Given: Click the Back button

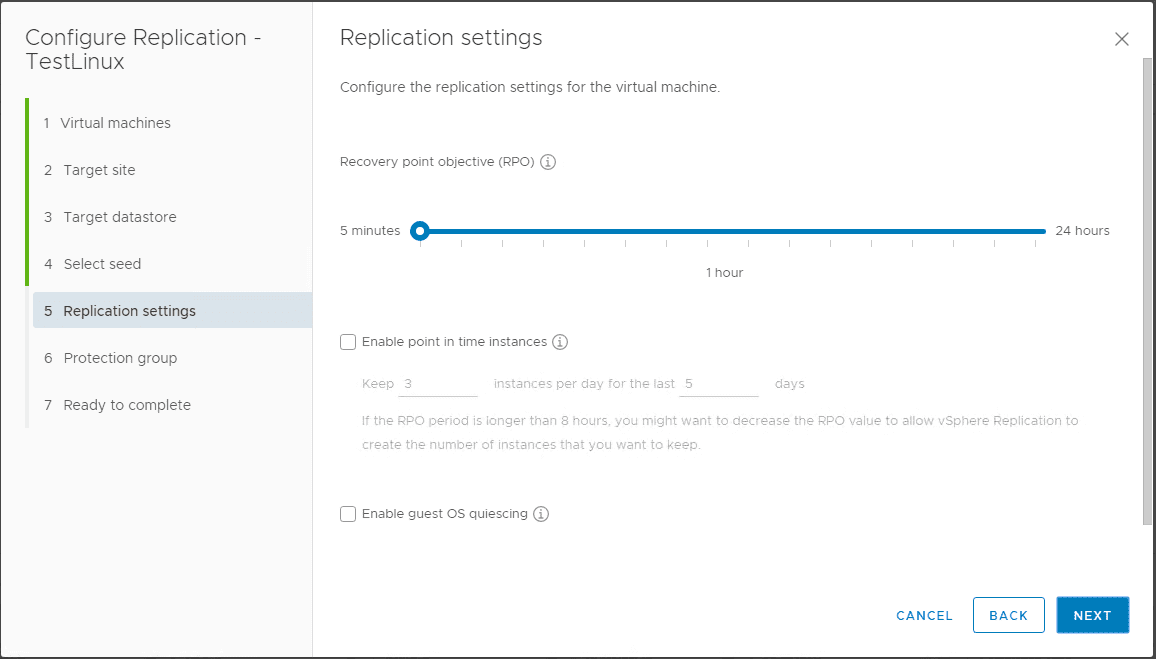Looking at the screenshot, I should click(1008, 615).
